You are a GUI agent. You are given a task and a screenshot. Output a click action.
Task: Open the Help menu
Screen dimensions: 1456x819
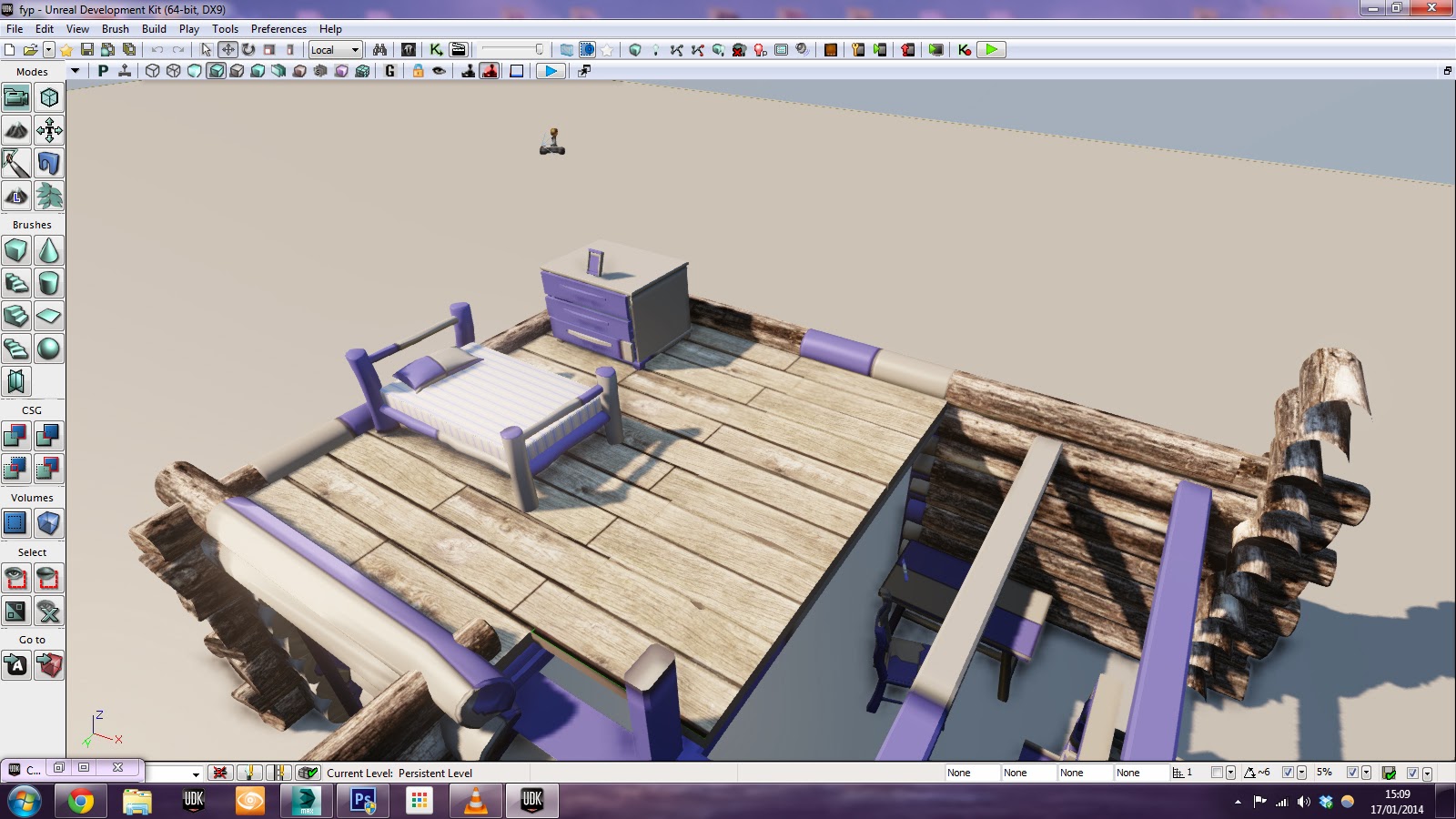330,29
